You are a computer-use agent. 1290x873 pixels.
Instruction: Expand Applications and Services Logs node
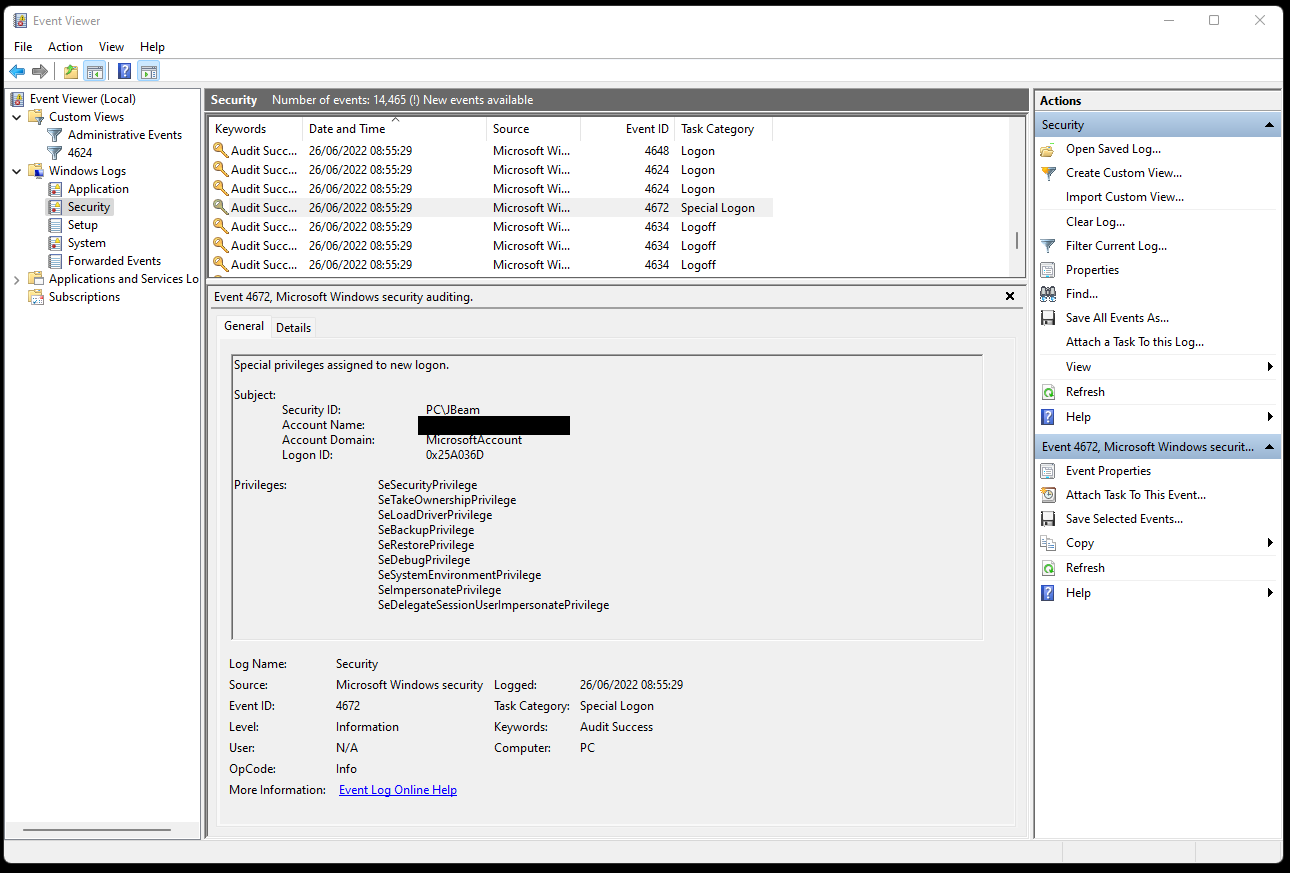coord(16,279)
